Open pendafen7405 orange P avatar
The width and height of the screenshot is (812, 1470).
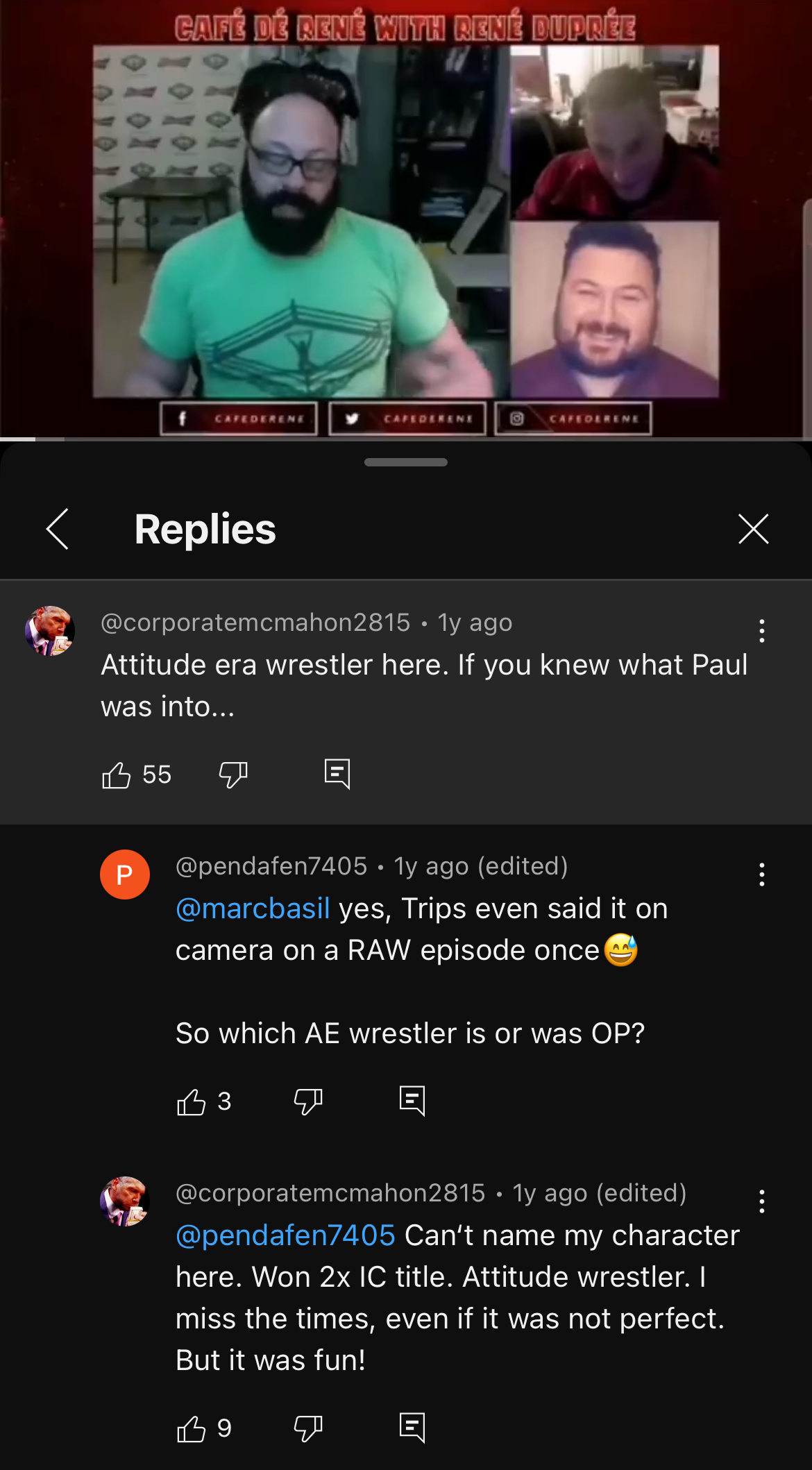coord(125,875)
